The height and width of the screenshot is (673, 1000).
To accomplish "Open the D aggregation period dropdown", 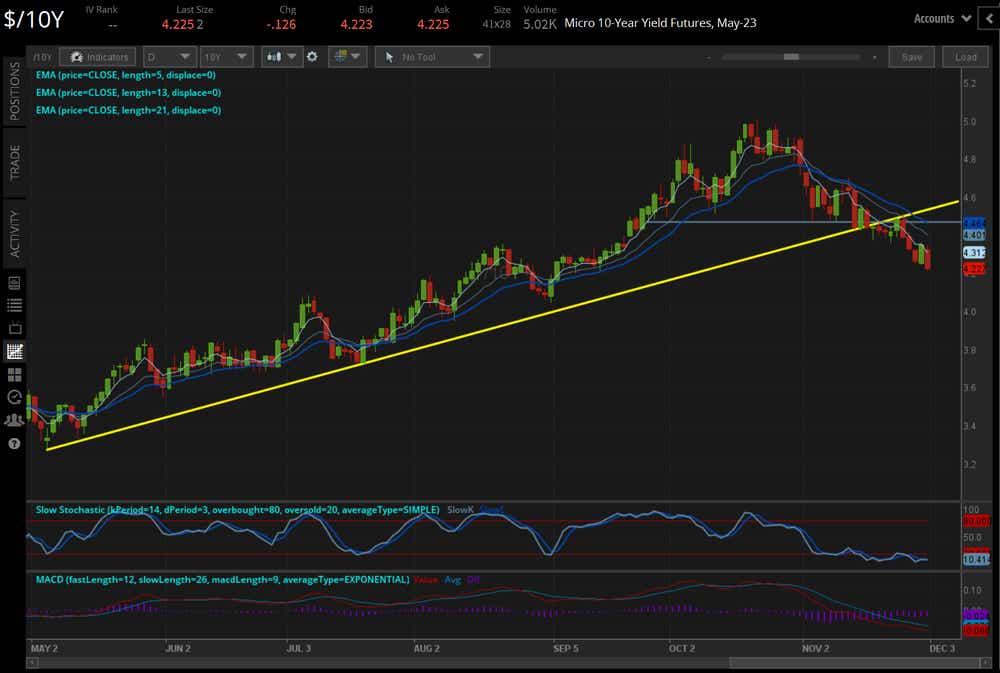I will (169, 57).
